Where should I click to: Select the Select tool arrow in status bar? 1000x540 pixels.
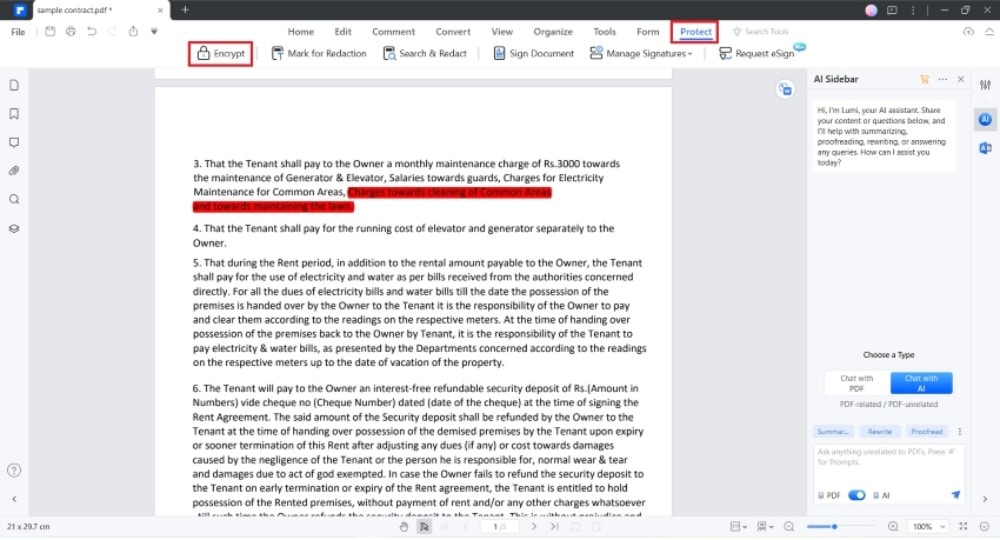click(x=424, y=527)
